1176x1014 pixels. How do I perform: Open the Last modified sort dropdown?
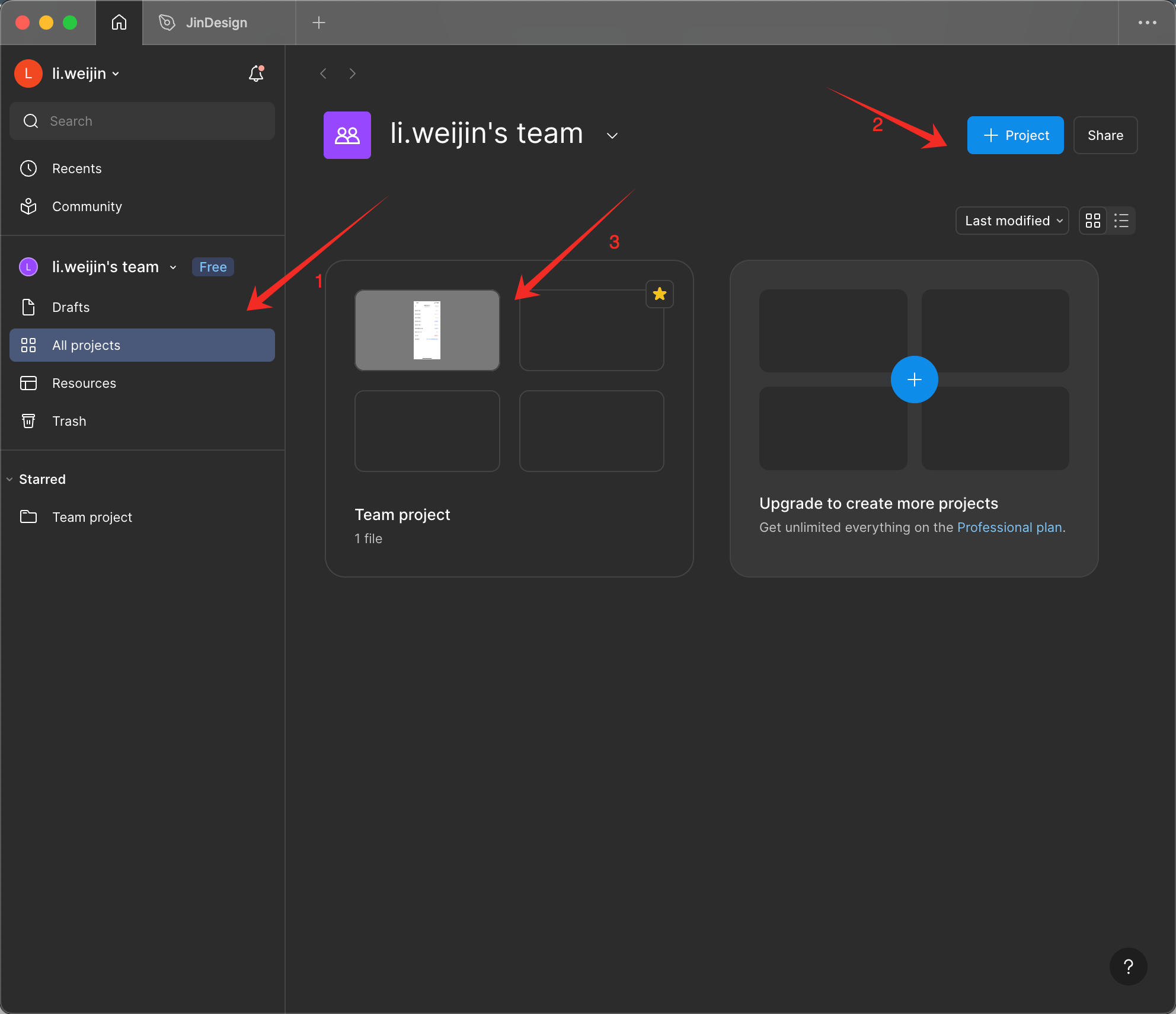point(1012,221)
